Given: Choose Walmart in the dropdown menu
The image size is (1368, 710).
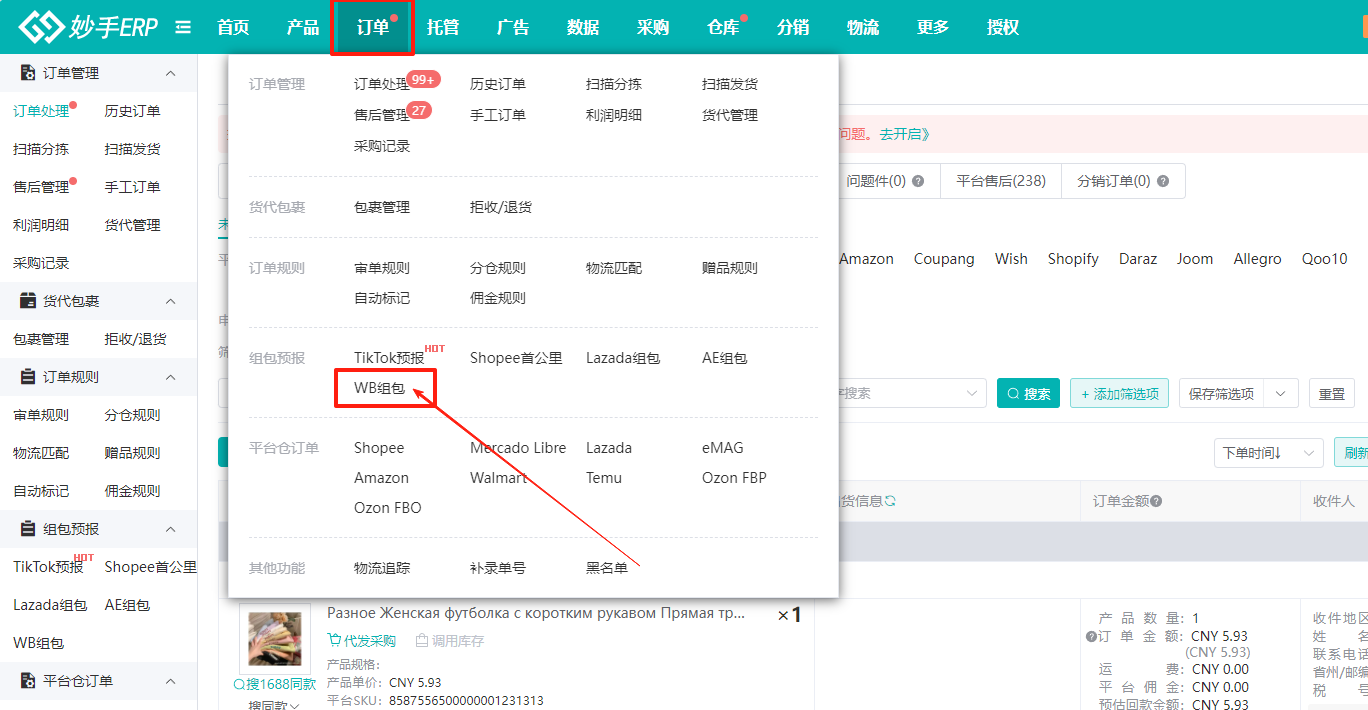Looking at the screenshot, I should (498, 478).
